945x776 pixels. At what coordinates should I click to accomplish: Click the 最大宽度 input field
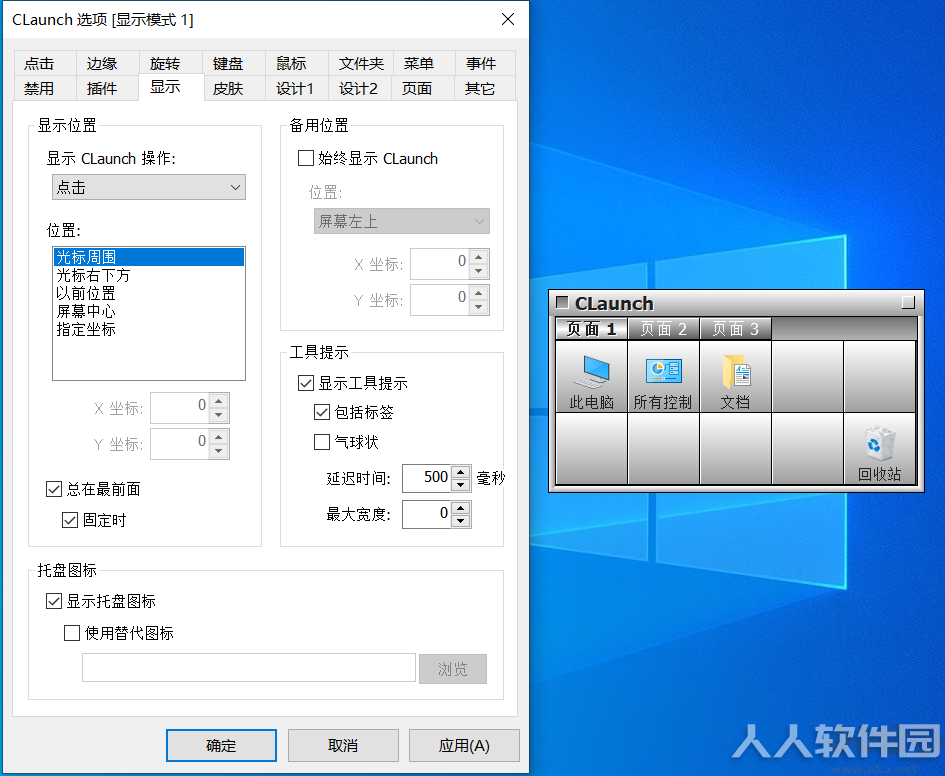click(428, 515)
